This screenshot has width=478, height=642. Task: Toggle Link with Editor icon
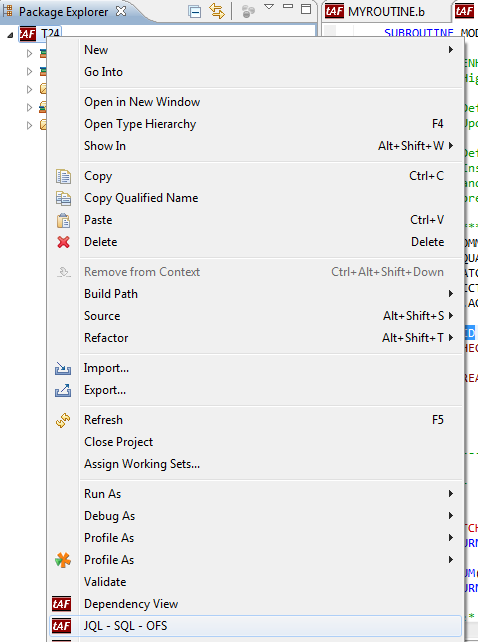coord(217,11)
